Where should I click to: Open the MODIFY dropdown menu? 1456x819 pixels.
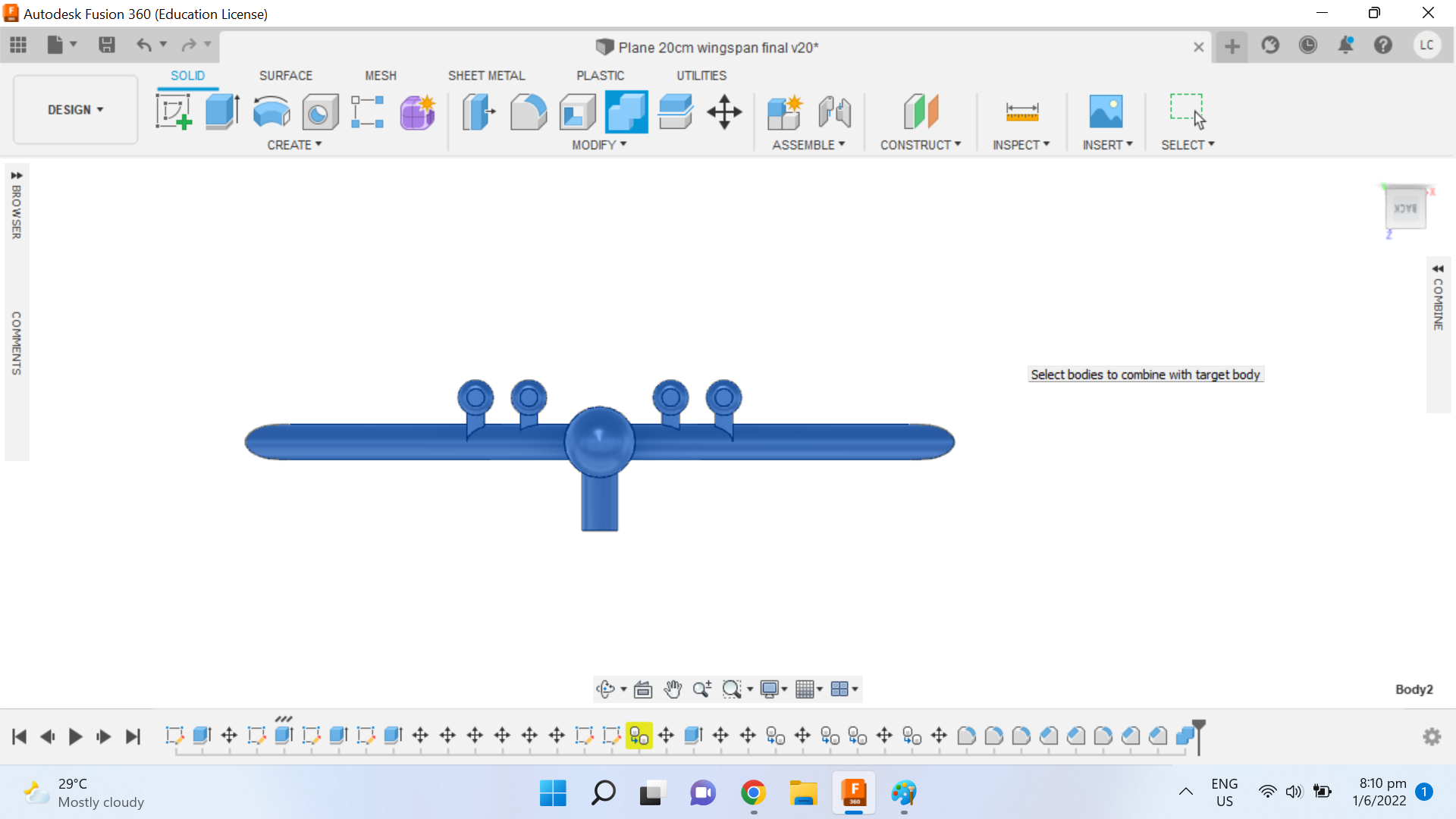[x=599, y=145]
